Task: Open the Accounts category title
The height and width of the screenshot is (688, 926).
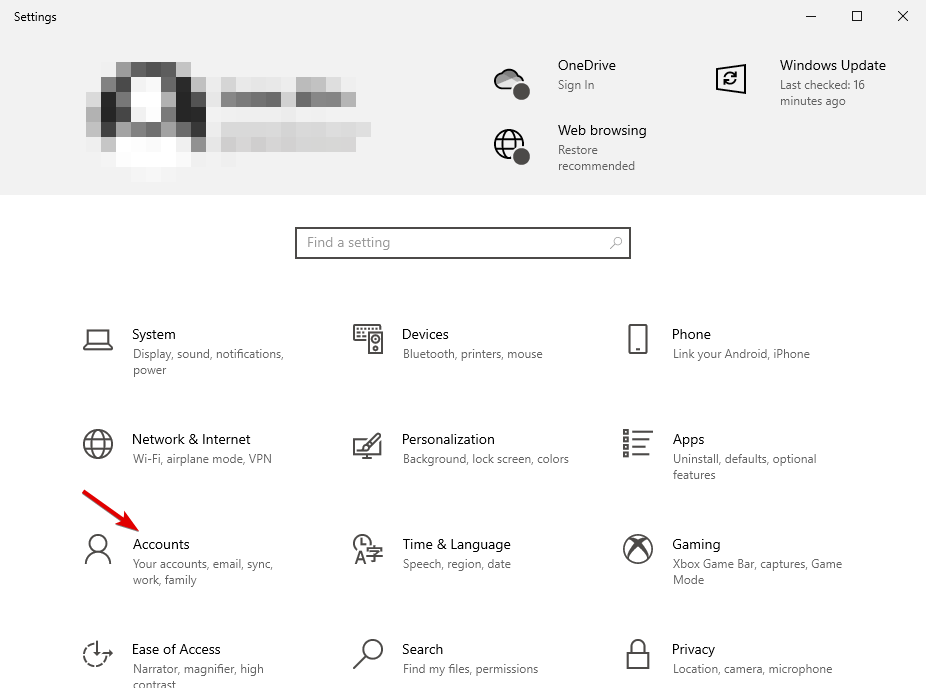Action: click(161, 544)
